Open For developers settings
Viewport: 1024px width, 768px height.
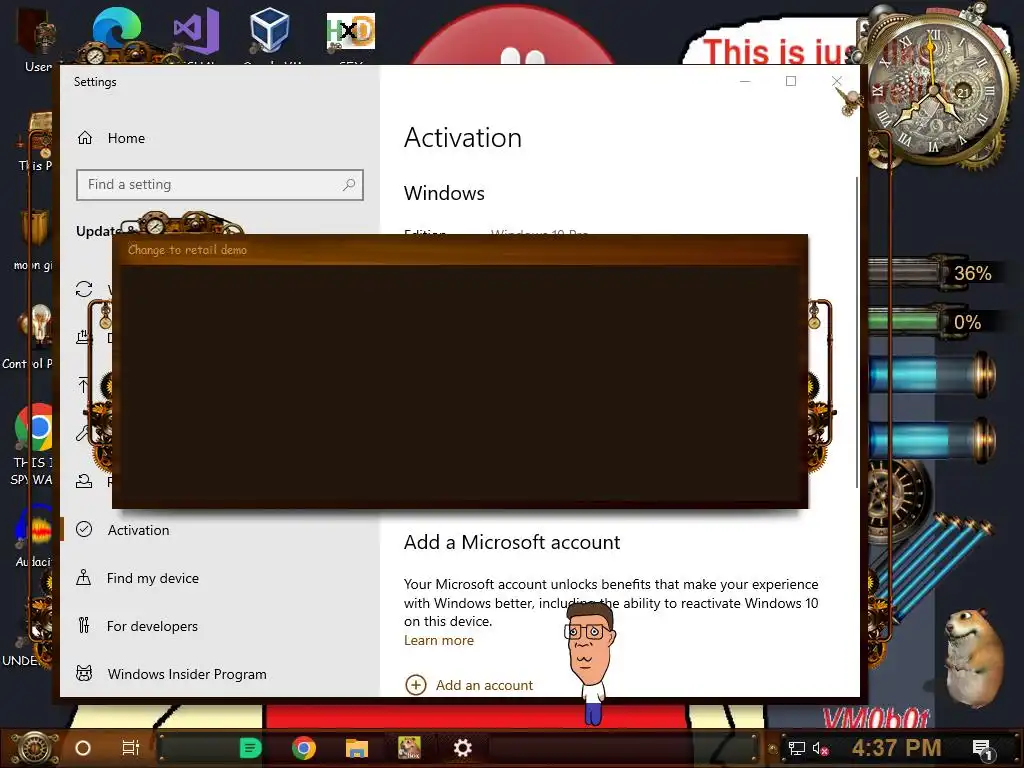(152, 626)
